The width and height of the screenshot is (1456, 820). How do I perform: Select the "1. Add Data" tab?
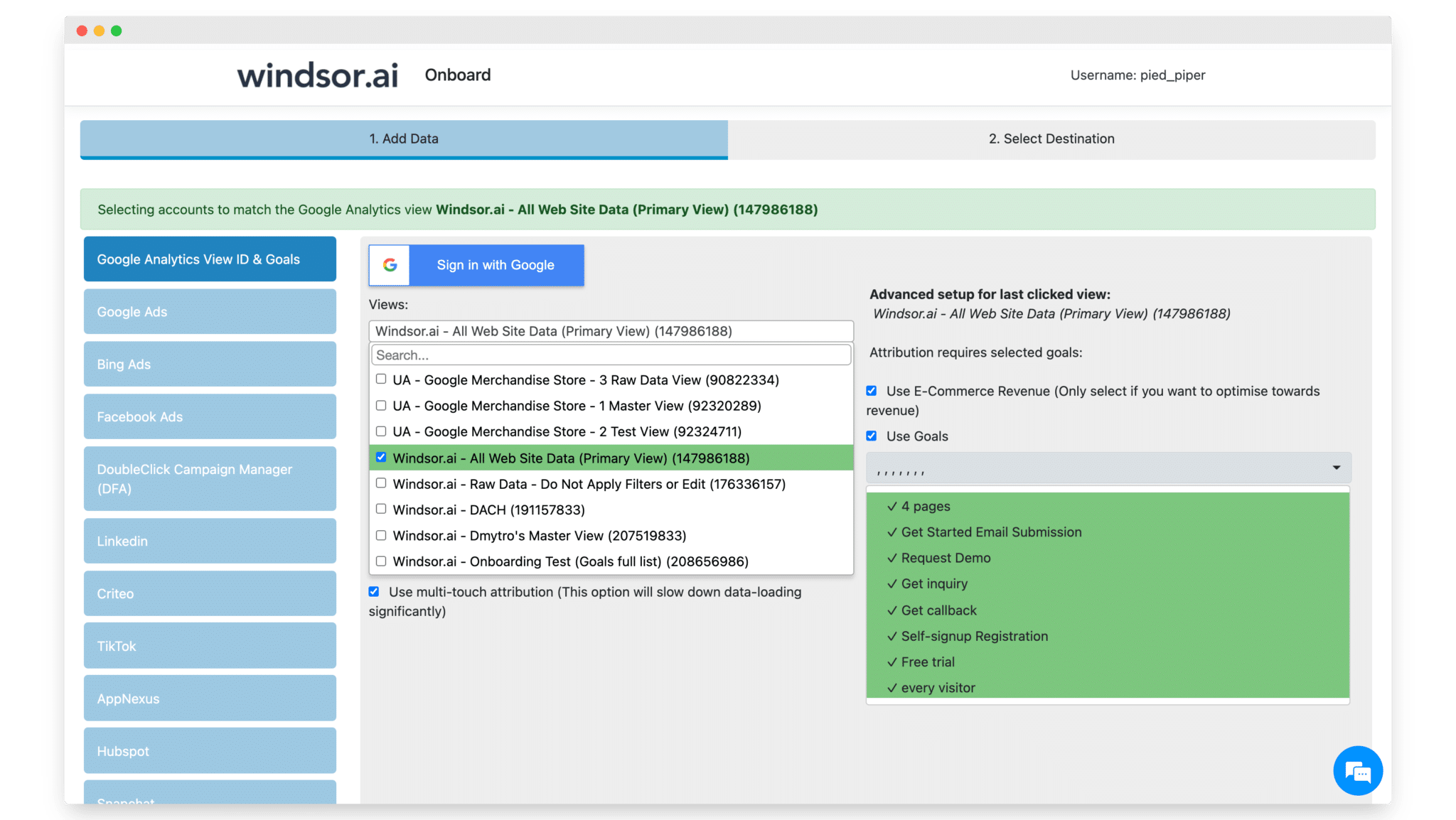point(403,139)
